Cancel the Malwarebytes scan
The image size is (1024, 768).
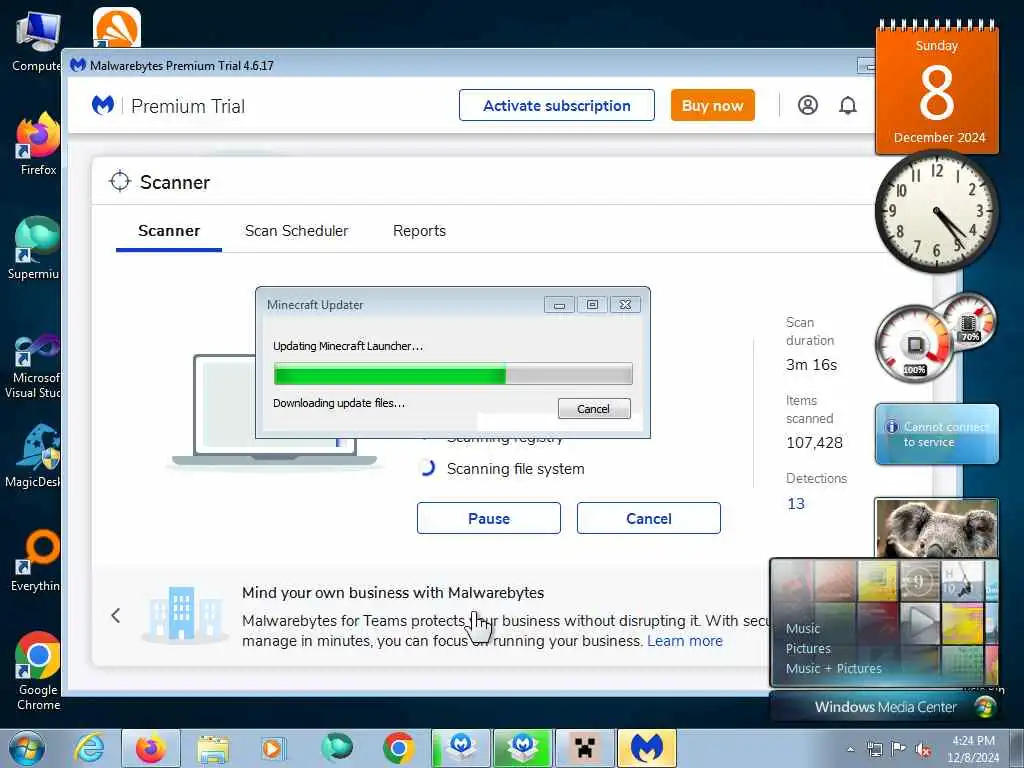click(x=648, y=518)
